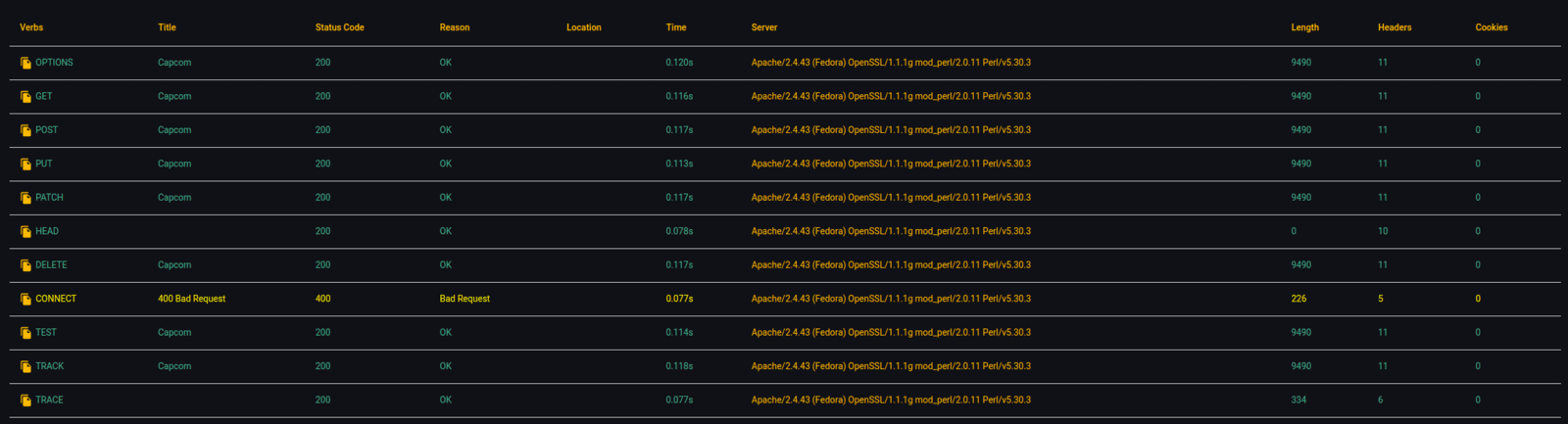1568x424 pixels.
Task: Click the Time column header
Action: [676, 27]
